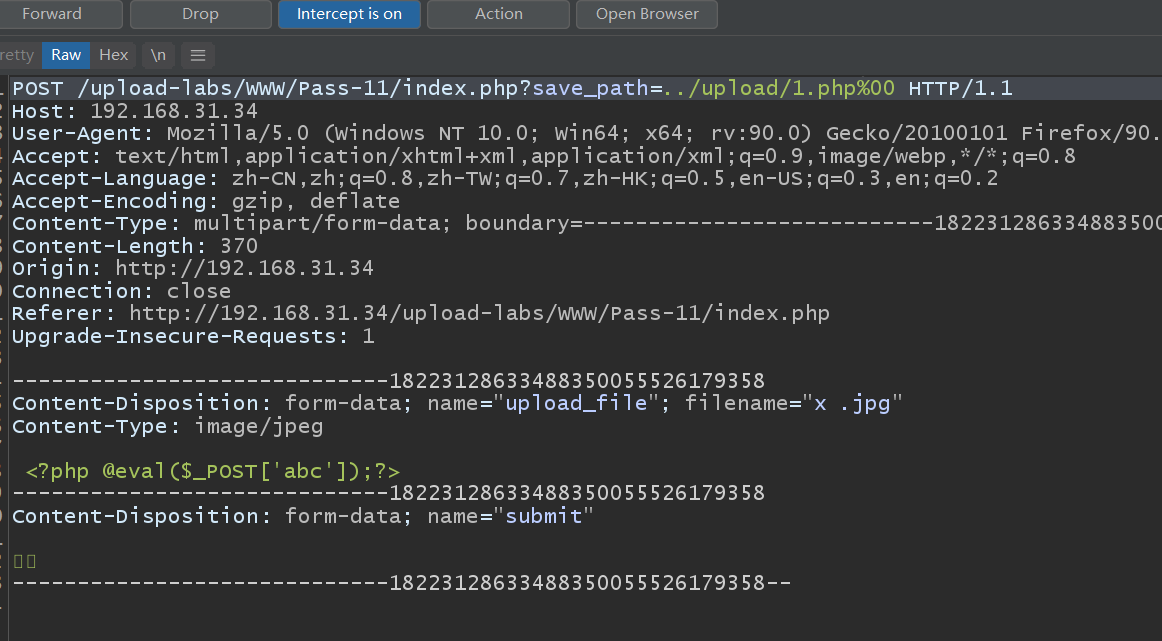1162x641 pixels.
Task: Click the Forward button
Action: pyautogui.click(x=61, y=14)
